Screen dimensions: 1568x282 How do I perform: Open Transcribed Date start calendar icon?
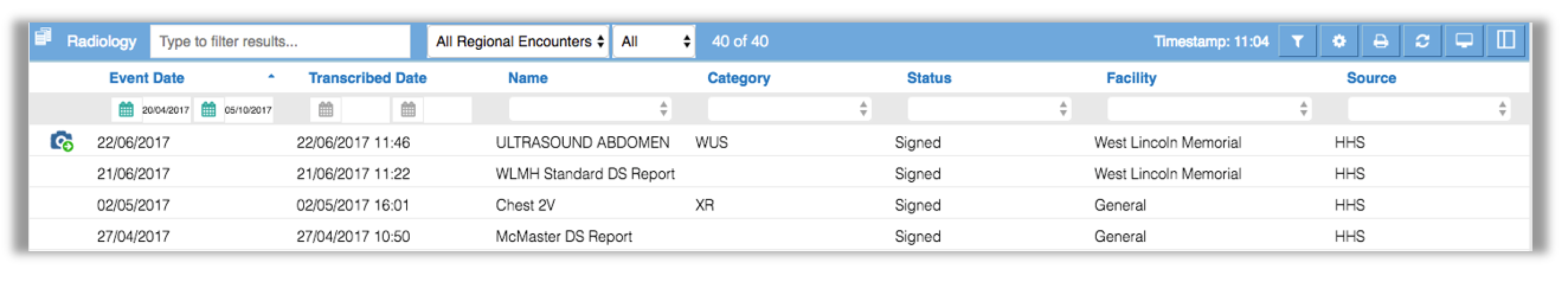click(x=326, y=110)
